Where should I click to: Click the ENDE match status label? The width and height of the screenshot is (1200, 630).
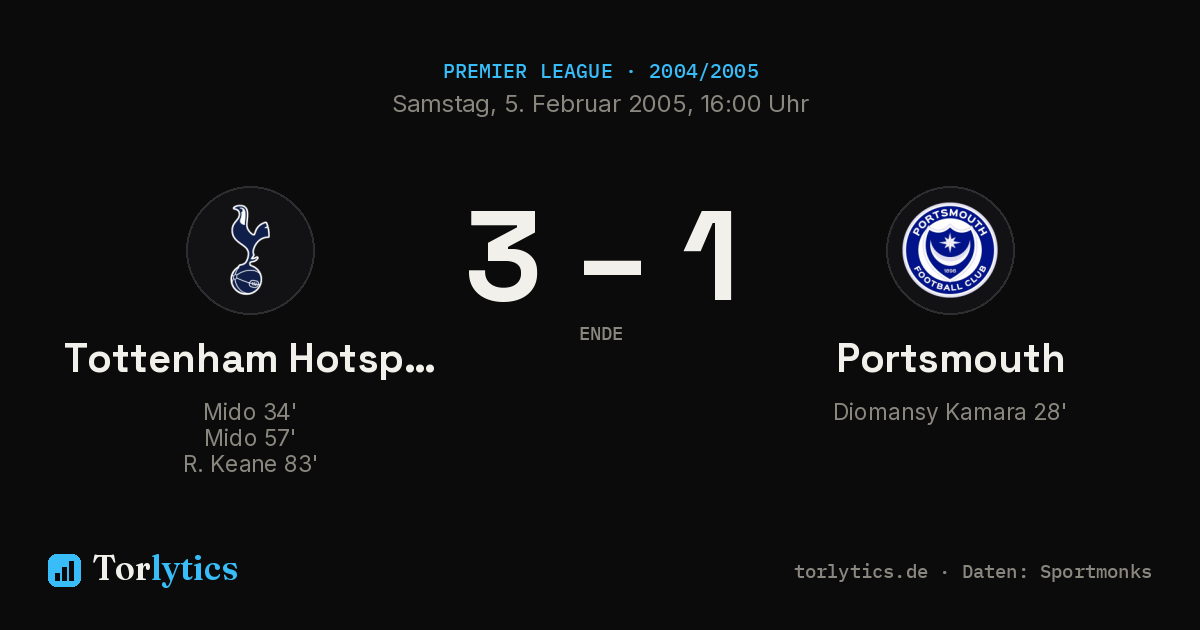pos(601,334)
